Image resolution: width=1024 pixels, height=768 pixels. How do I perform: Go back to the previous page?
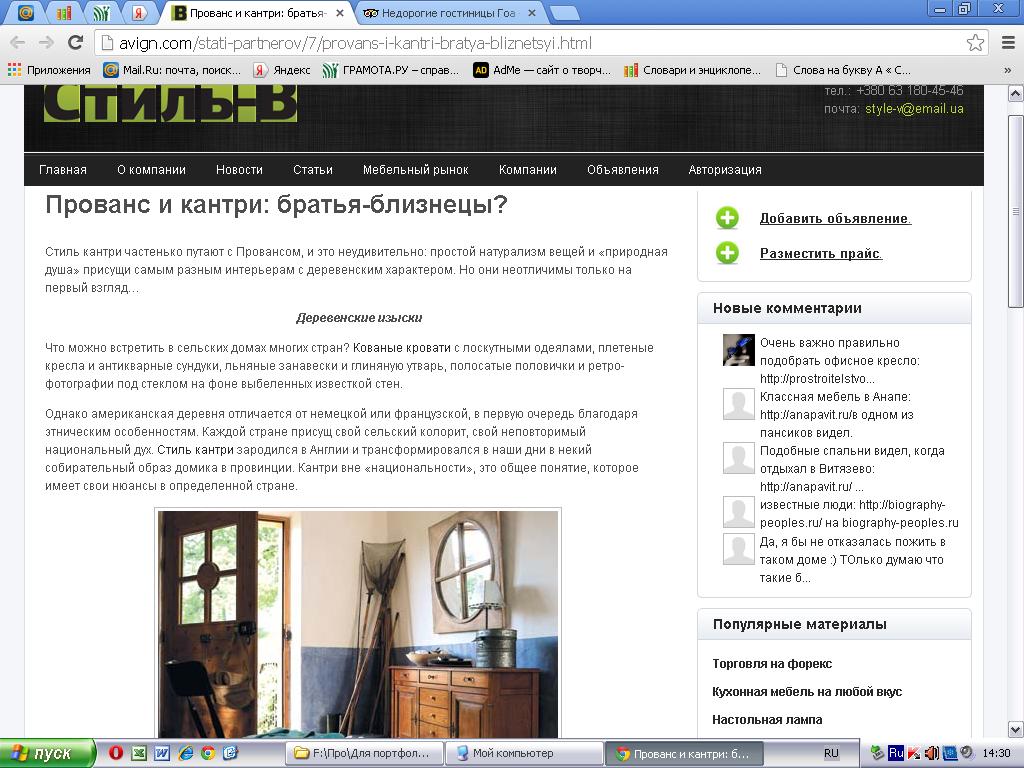18,43
